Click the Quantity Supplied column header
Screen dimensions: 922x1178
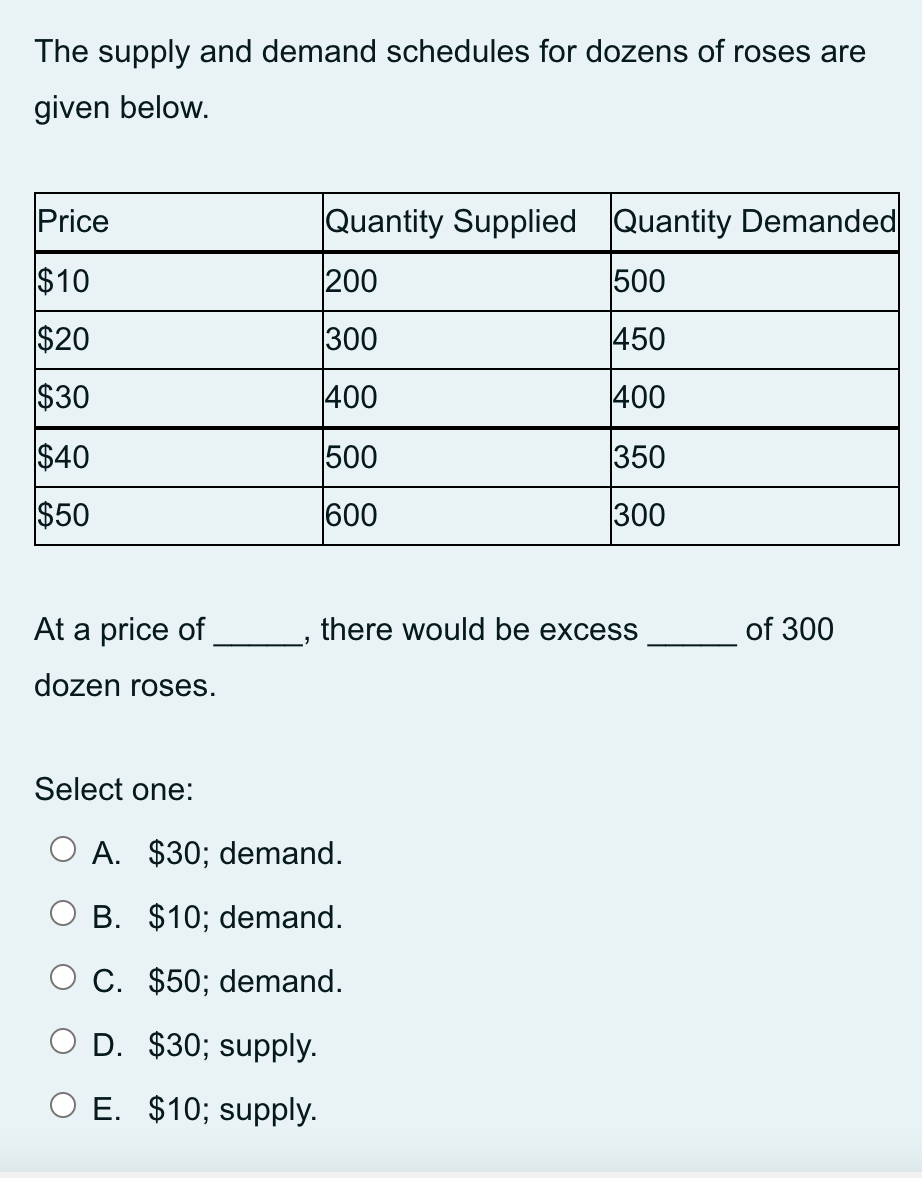pyautogui.click(x=450, y=222)
